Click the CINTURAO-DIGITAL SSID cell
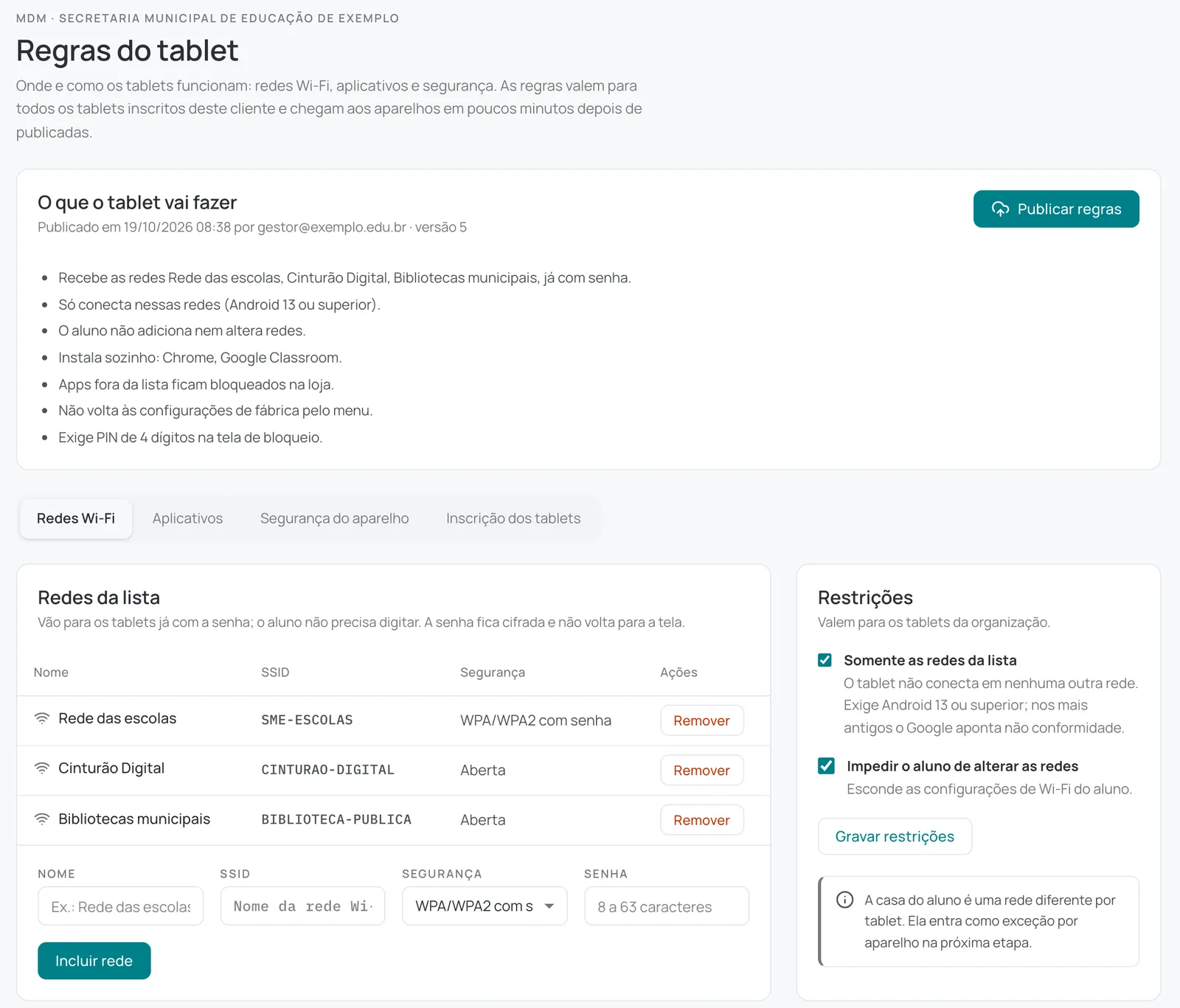 (x=327, y=770)
